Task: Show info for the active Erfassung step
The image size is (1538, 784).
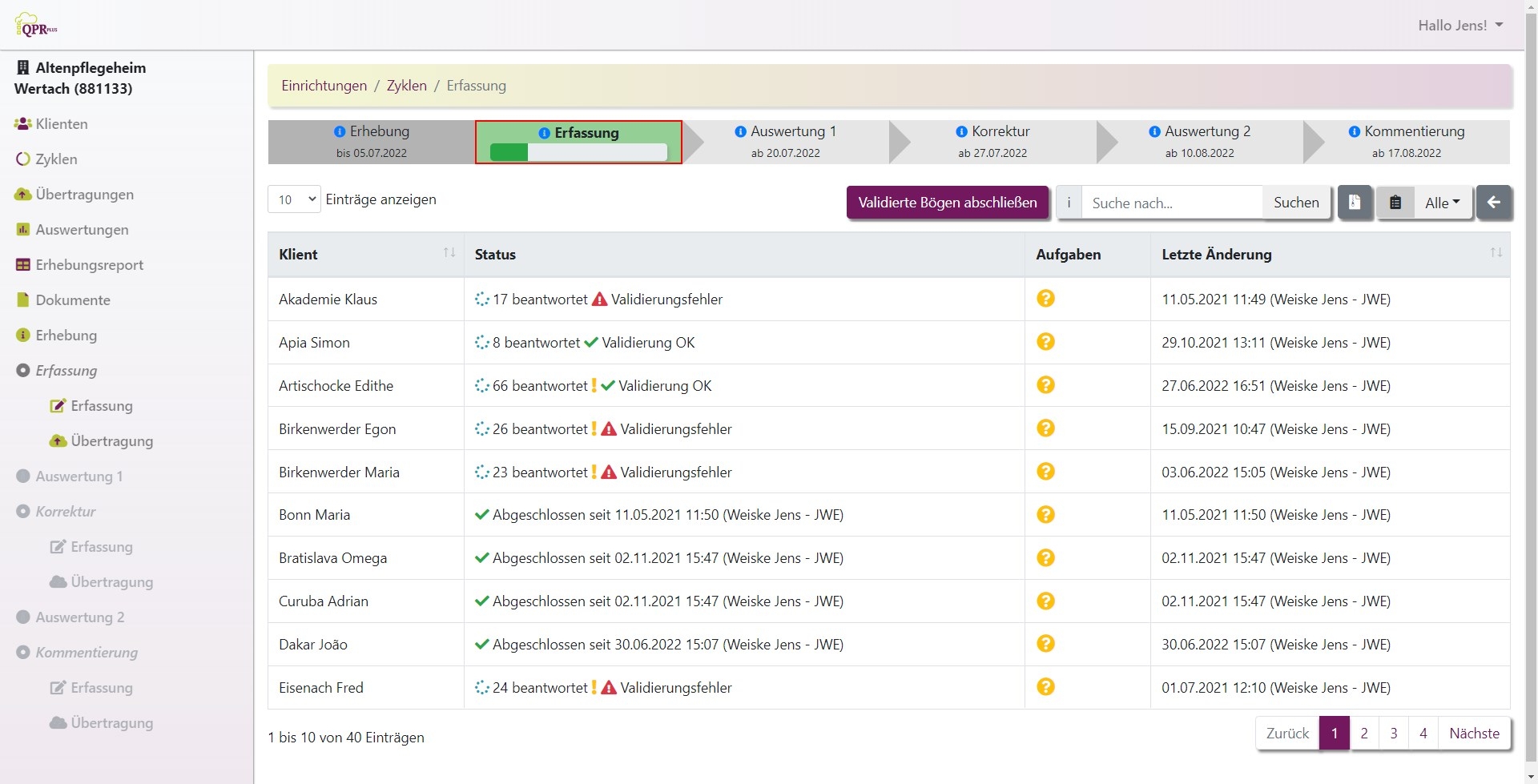Action: (545, 133)
